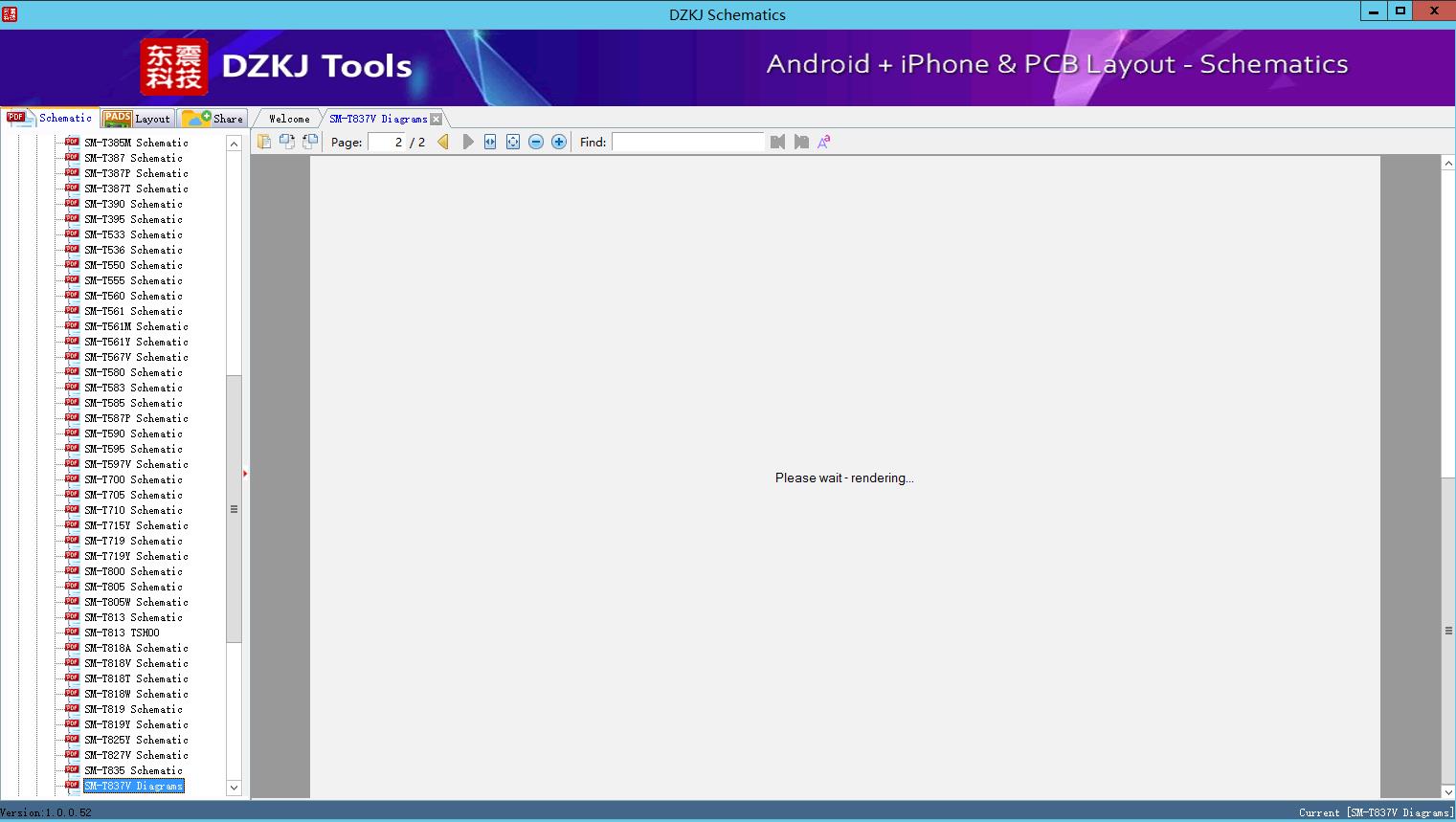The width and height of the screenshot is (1456, 822).
Task: Click the PDF icon beside SM-T813 TSHOO
Action: [72, 632]
